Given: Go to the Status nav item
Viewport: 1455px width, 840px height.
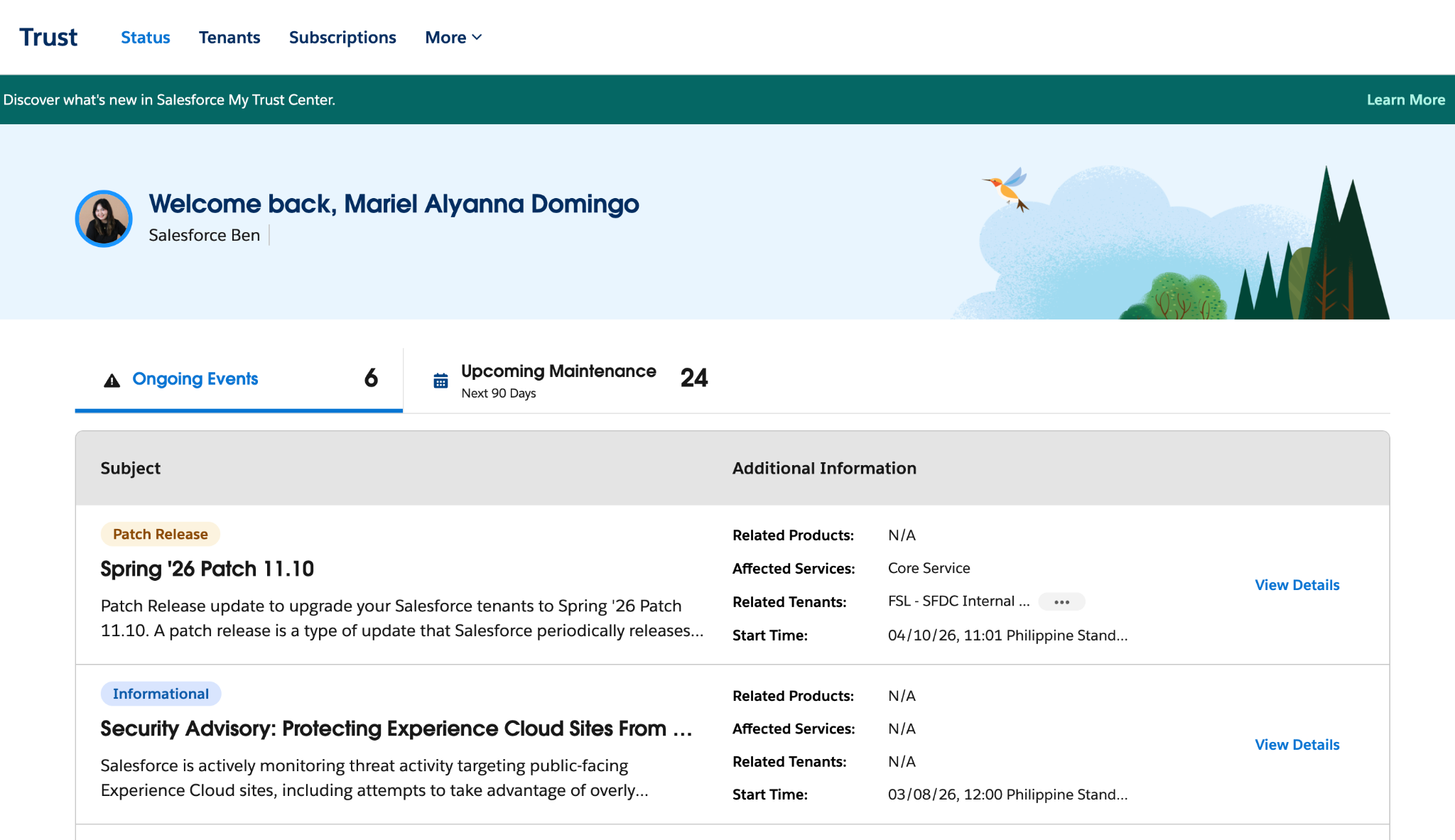Looking at the screenshot, I should tap(145, 37).
